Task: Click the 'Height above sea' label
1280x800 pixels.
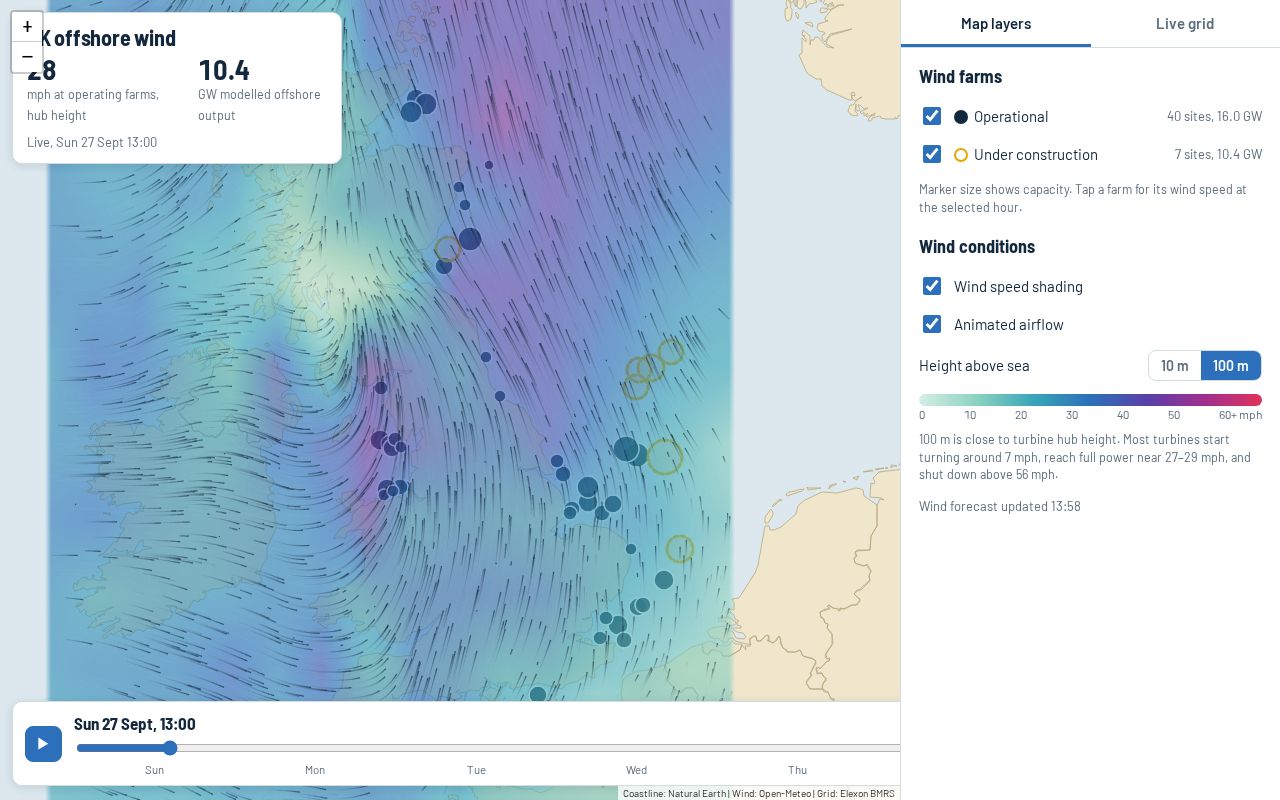Action: click(x=974, y=366)
